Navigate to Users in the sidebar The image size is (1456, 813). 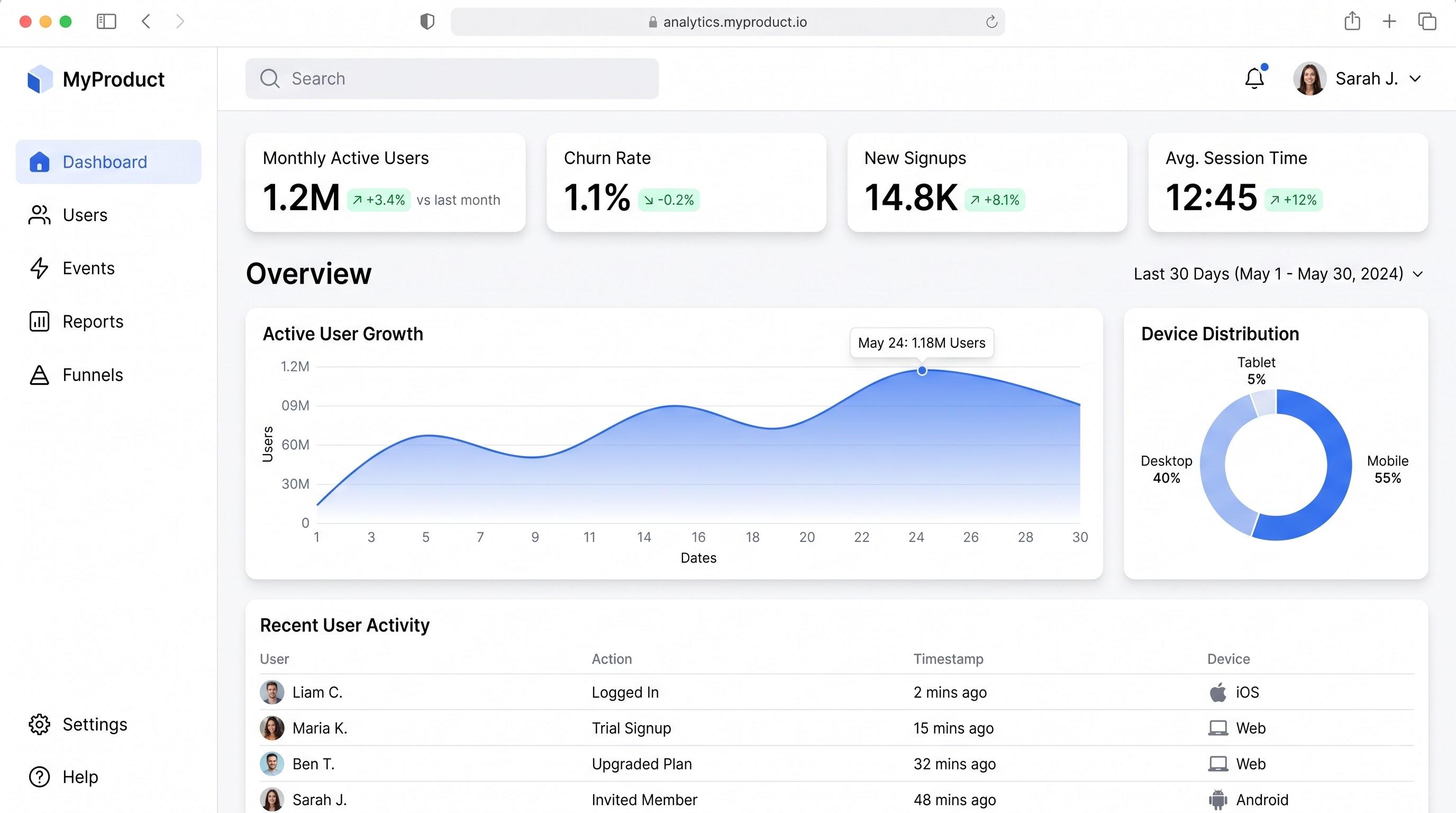click(x=68, y=215)
